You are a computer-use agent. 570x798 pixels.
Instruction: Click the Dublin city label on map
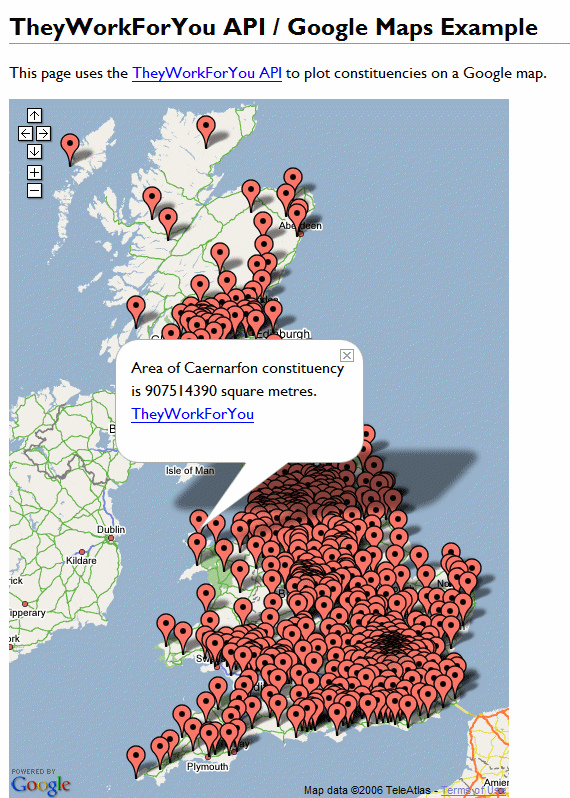click(111, 530)
